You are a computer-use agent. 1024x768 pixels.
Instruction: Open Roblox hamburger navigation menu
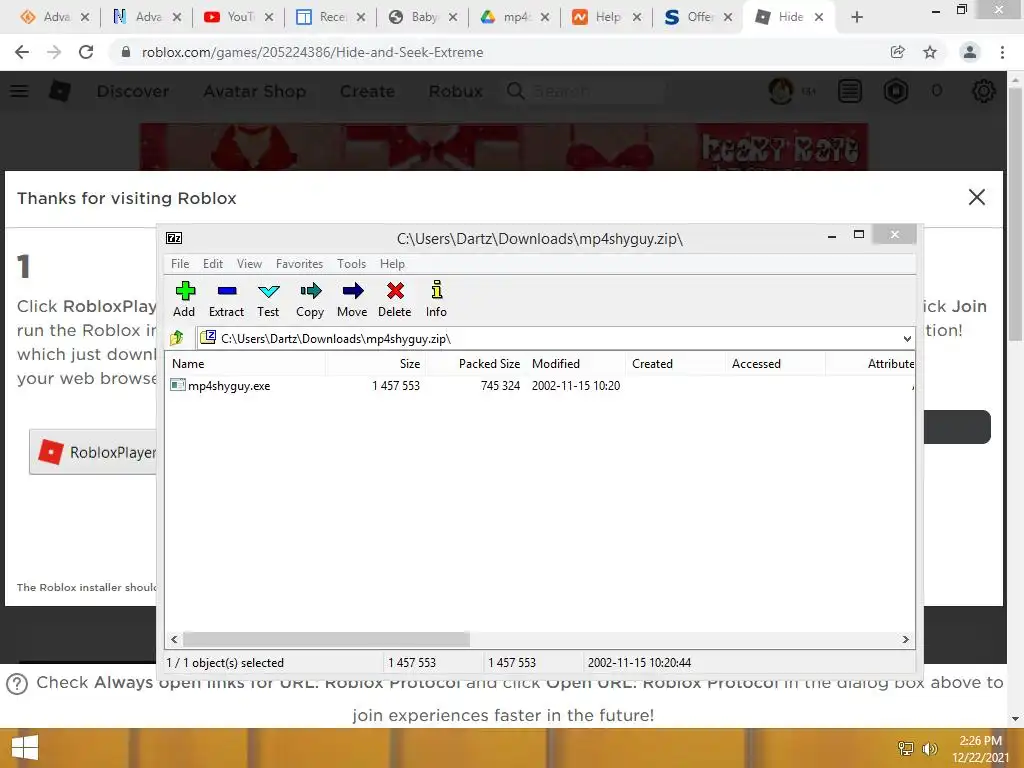pyautogui.click(x=20, y=91)
